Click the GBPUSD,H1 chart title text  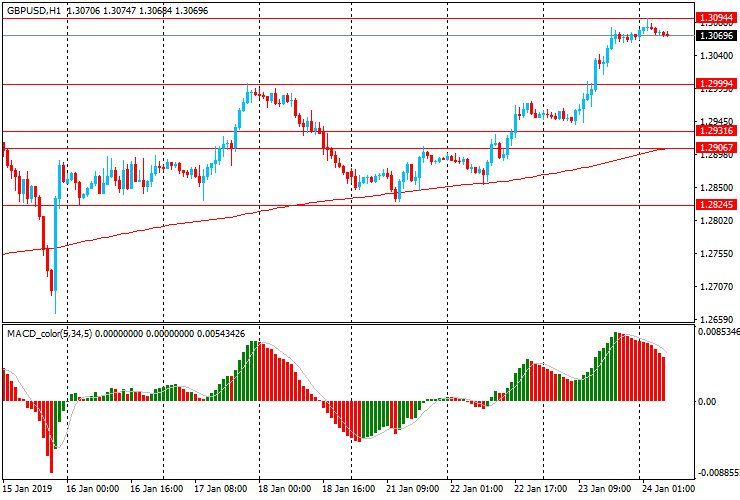(x=33, y=8)
